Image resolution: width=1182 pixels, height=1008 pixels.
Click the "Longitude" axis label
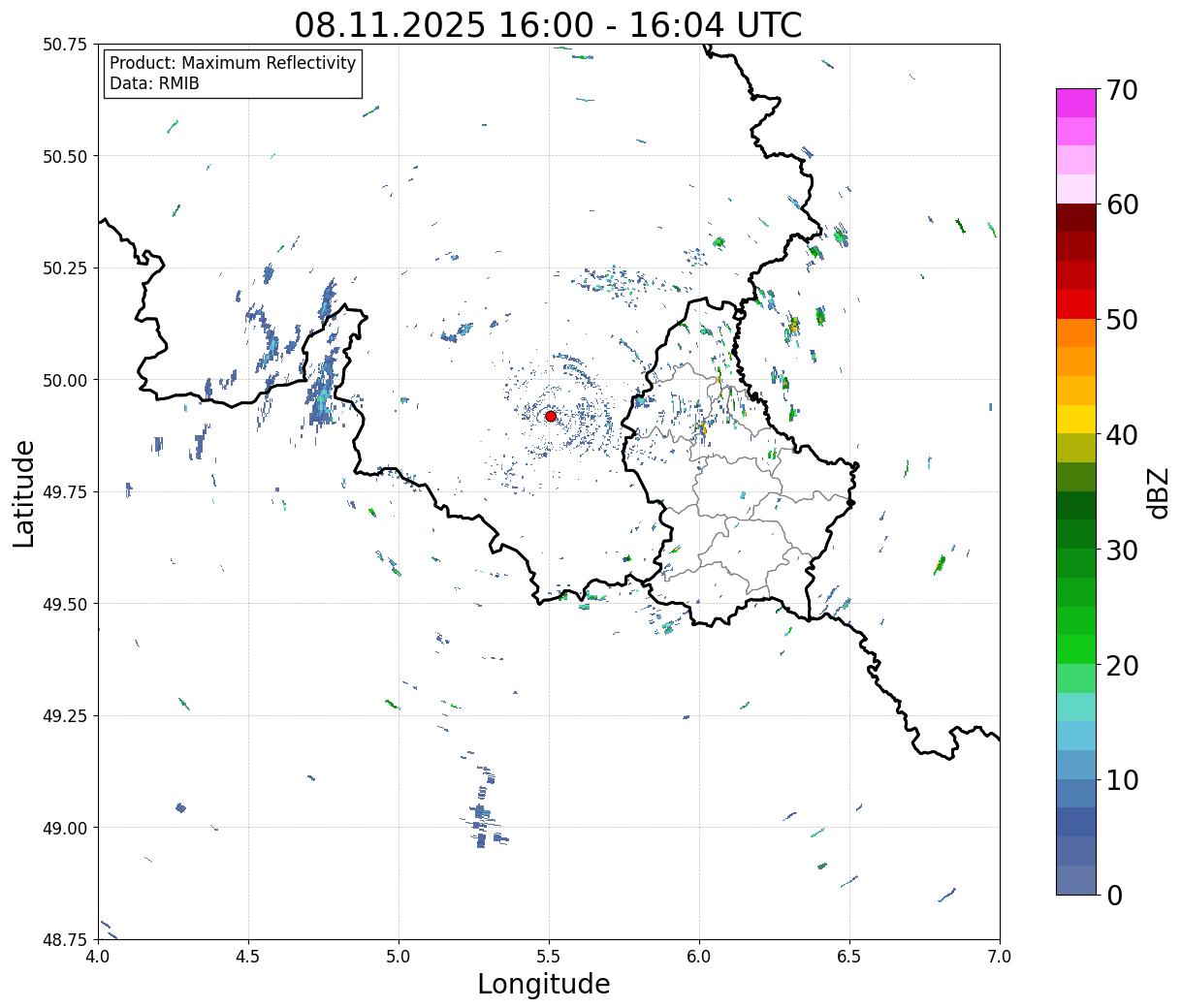(x=544, y=984)
